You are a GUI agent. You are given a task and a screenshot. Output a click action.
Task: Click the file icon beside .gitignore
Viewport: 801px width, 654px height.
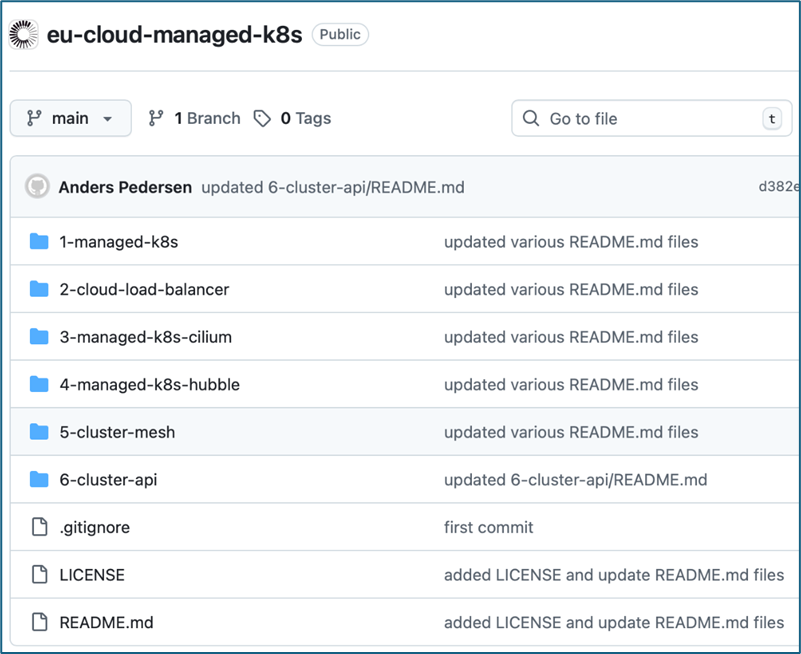pos(39,527)
